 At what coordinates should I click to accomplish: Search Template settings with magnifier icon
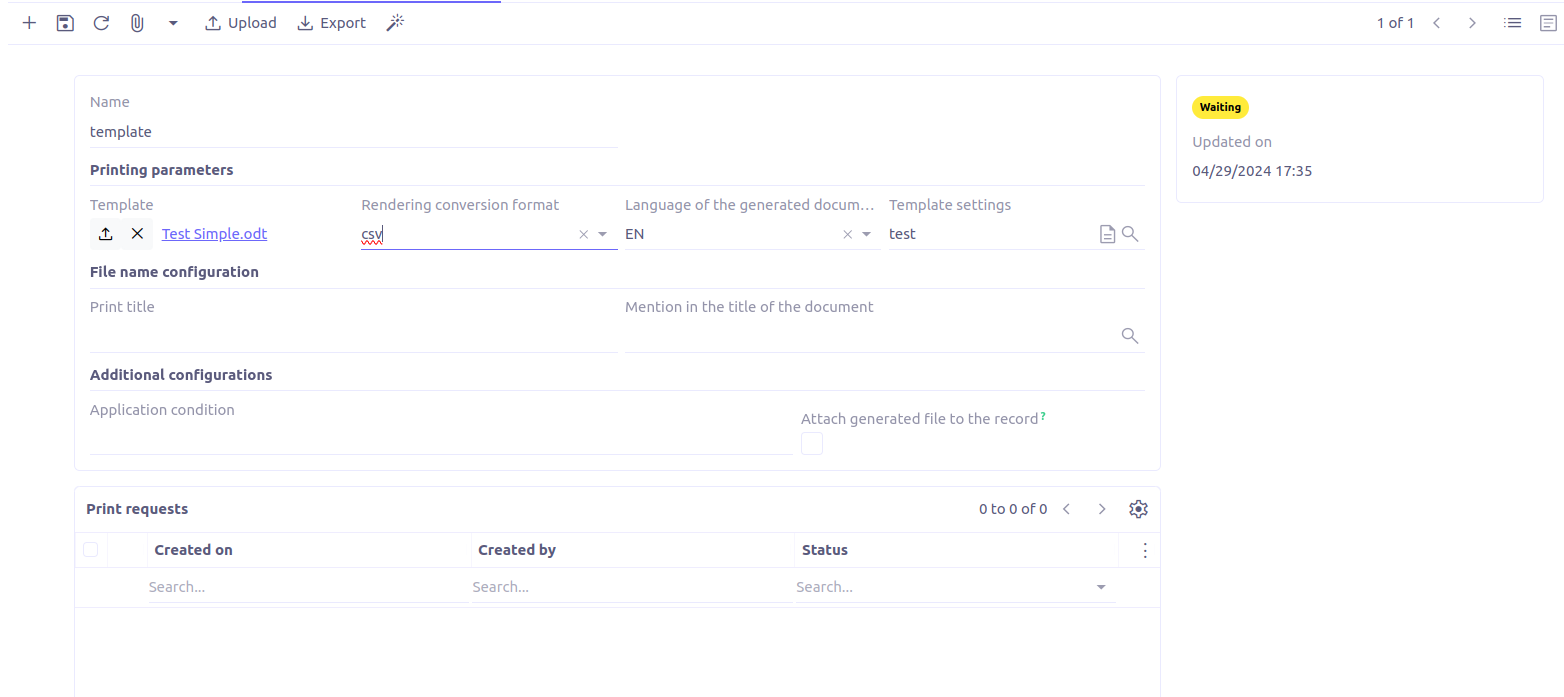pyautogui.click(x=1130, y=234)
